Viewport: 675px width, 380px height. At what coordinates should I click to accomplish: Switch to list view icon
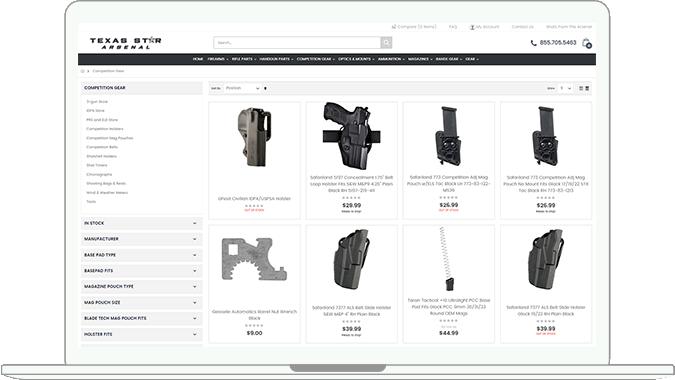[x=587, y=88]
